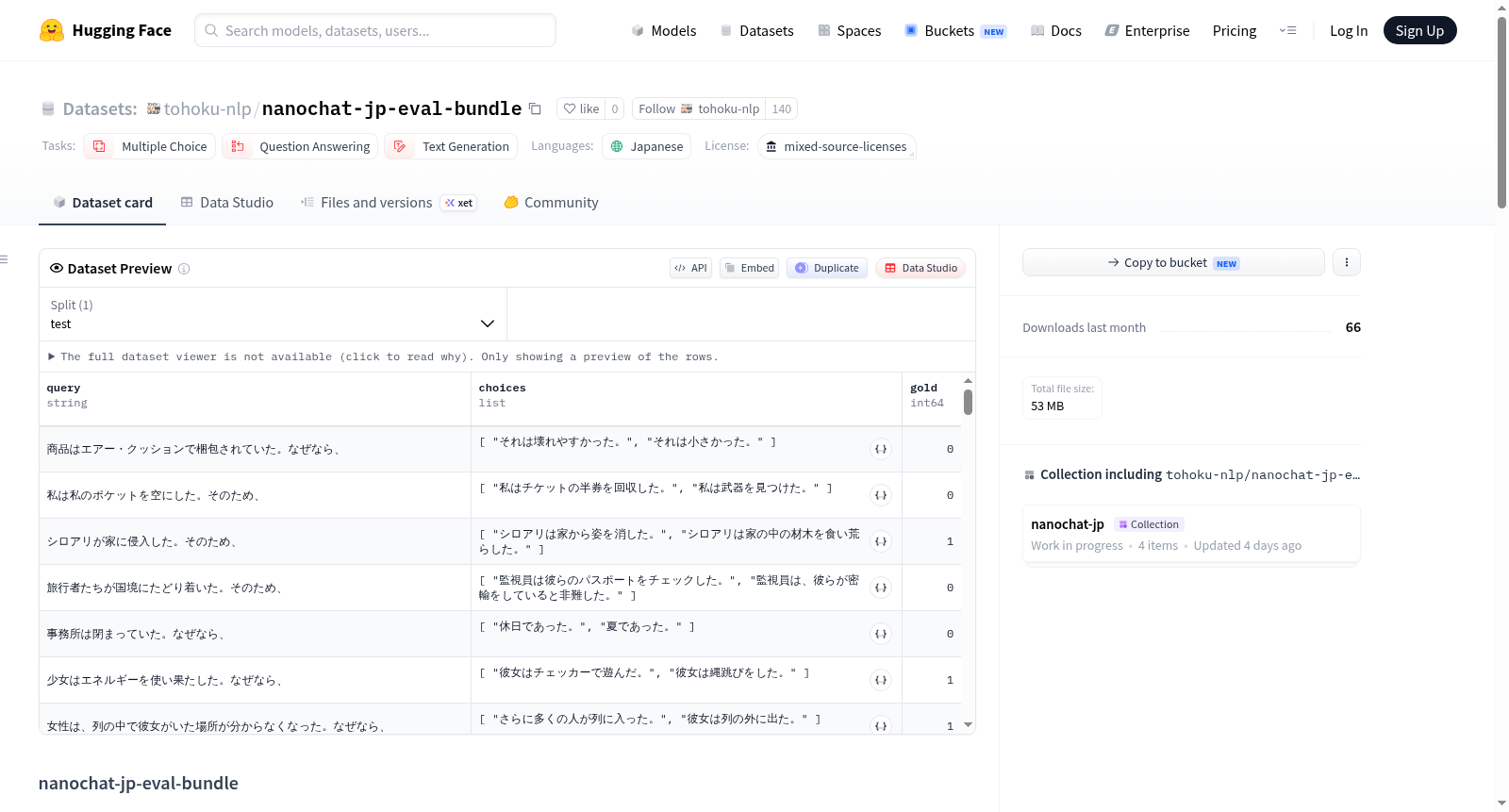Viewport: 1509px width, 812px height.
Task: Expand JSON view for 旅行者たち row choices
Action: pos(881,588)
